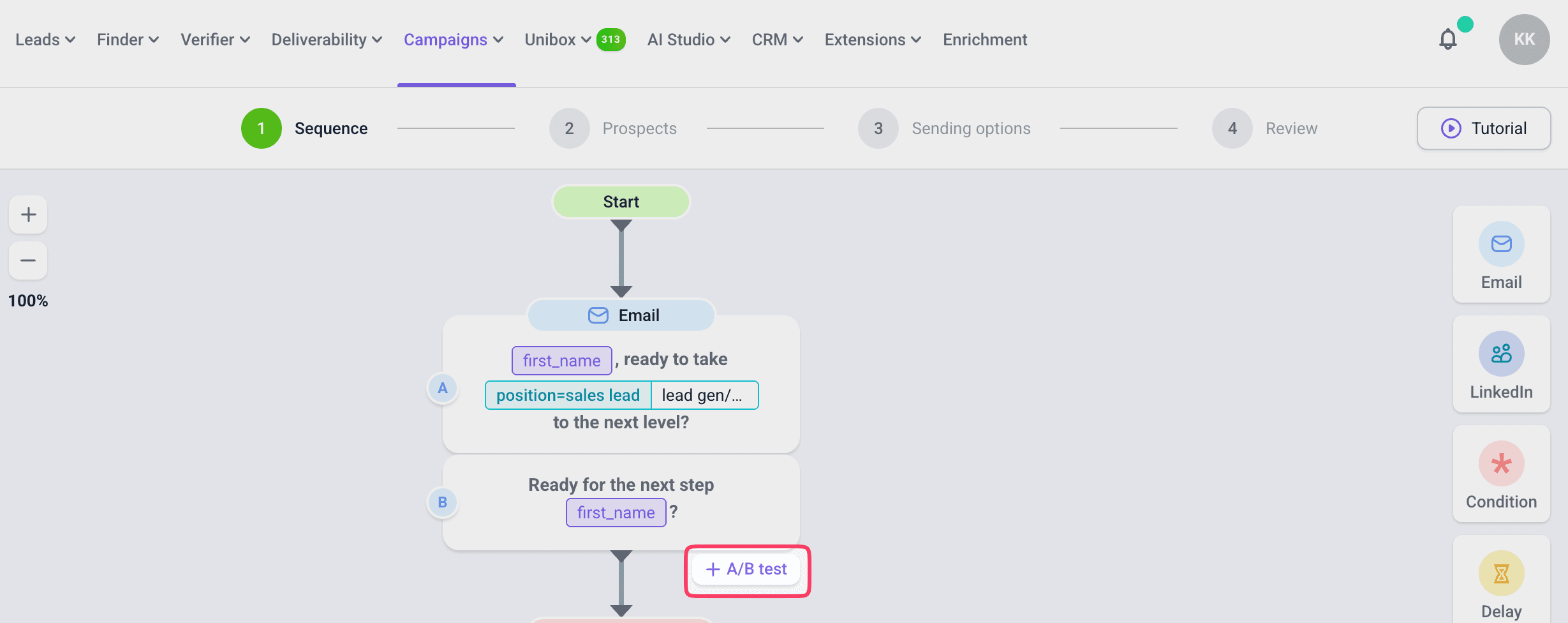
Task: Select email variant A badge
Action: pos(443,388)
